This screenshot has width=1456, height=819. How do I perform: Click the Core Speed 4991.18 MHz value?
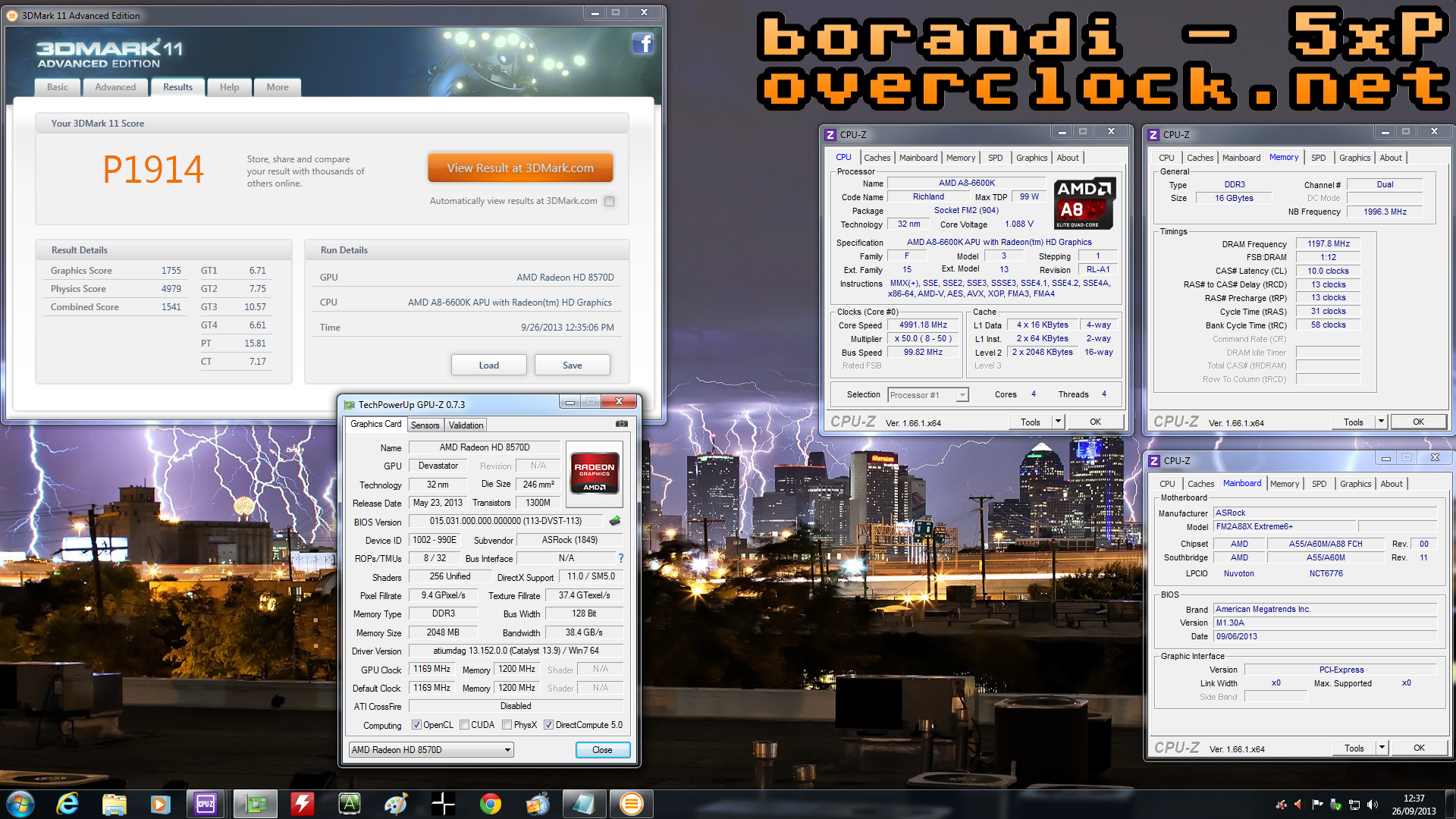tap(923, 325)
